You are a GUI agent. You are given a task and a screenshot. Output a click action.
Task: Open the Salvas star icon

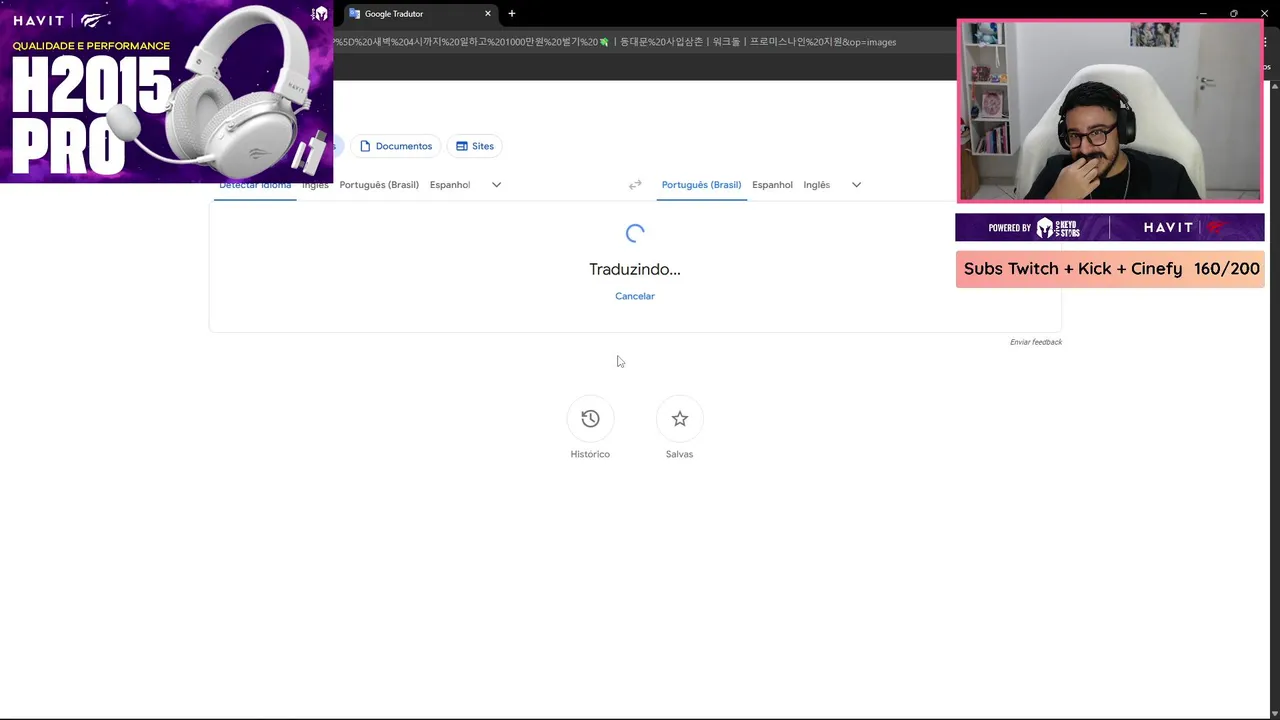point(679,419)
